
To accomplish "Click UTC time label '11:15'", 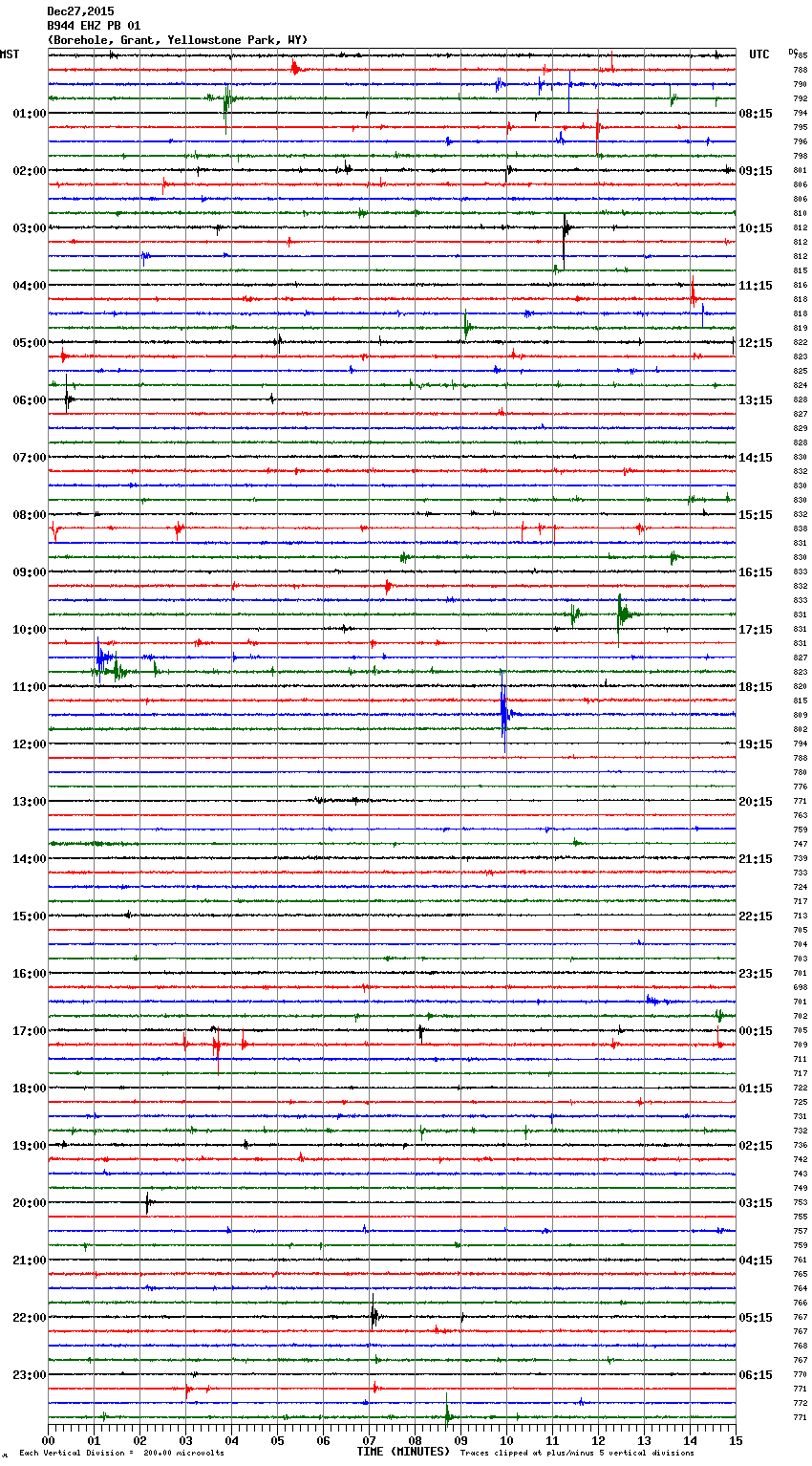I will pos(756,286).
